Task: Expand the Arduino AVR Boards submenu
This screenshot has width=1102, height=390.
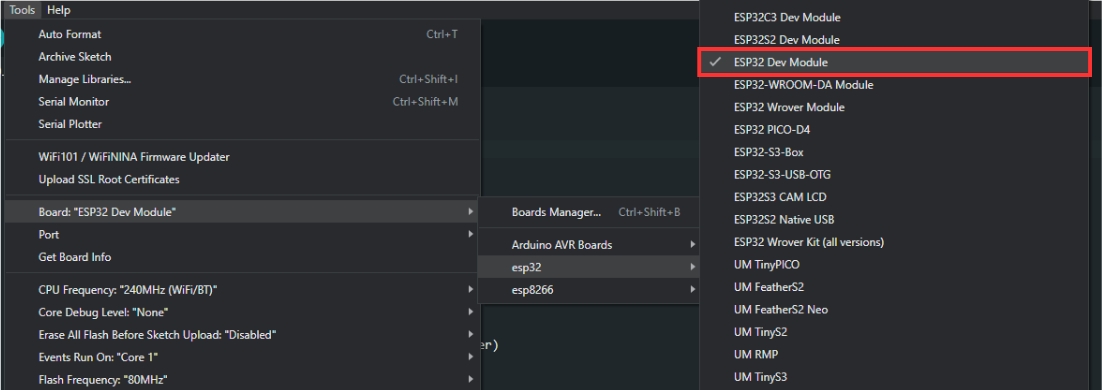Action: (589, 245)
